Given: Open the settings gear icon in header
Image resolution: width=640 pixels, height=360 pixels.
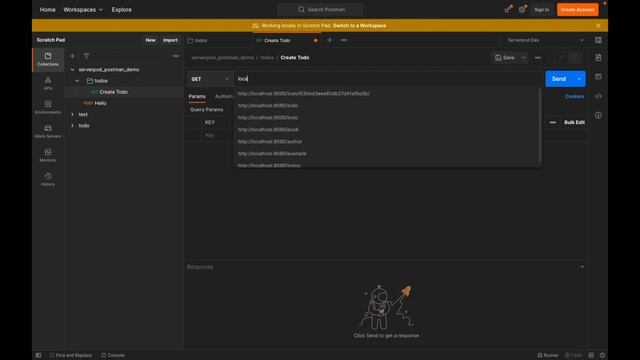Looking at the screenshot, I should pos(522,9).
